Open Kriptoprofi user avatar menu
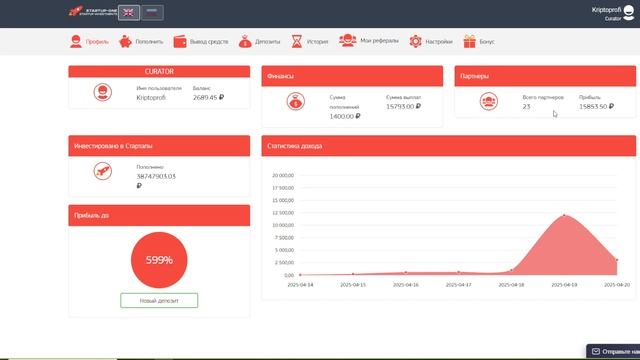Image resolution: width=640 pixels, height=360 pixels. pos(629,13)
